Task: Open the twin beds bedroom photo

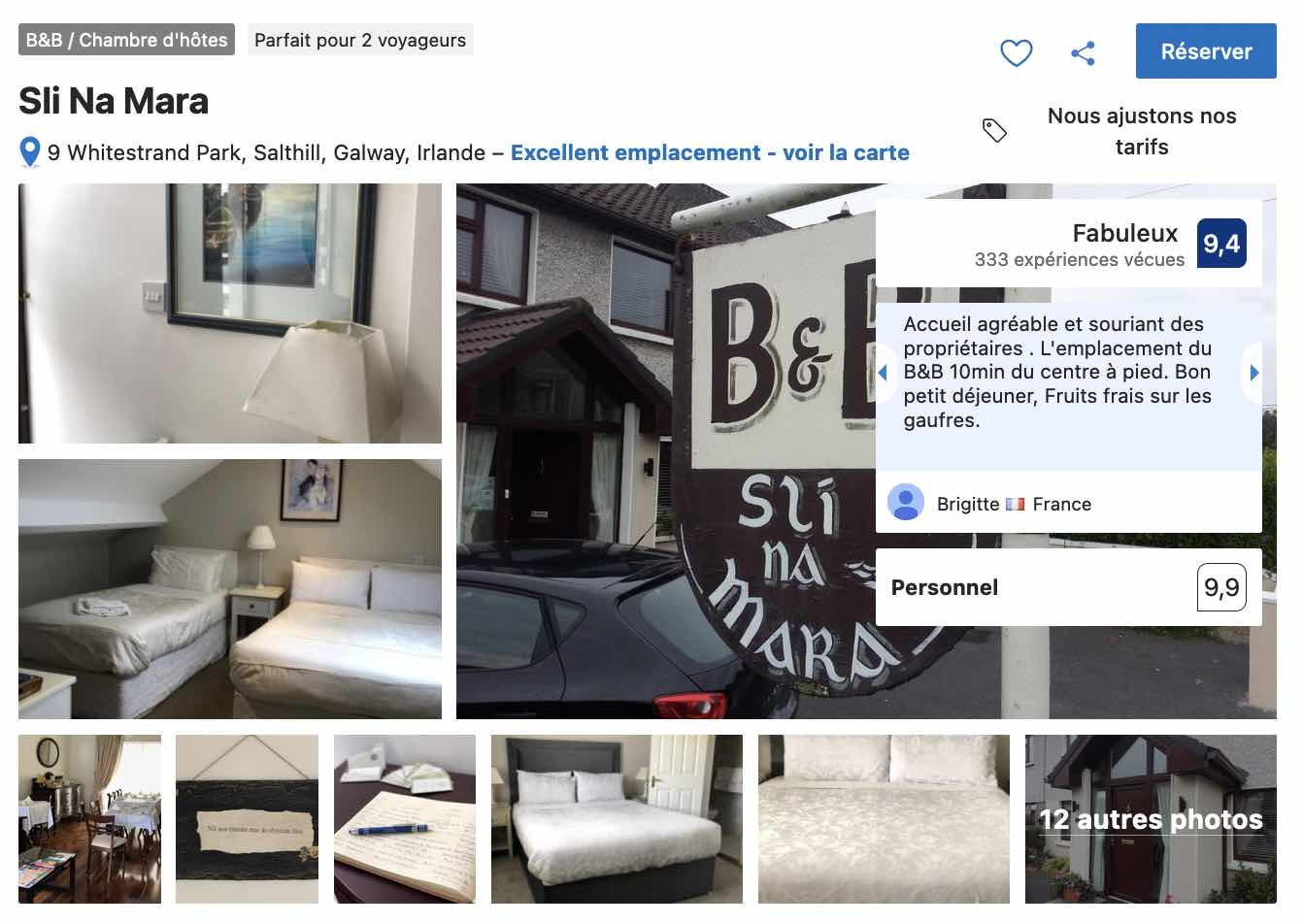Action: tap(230, 589)
